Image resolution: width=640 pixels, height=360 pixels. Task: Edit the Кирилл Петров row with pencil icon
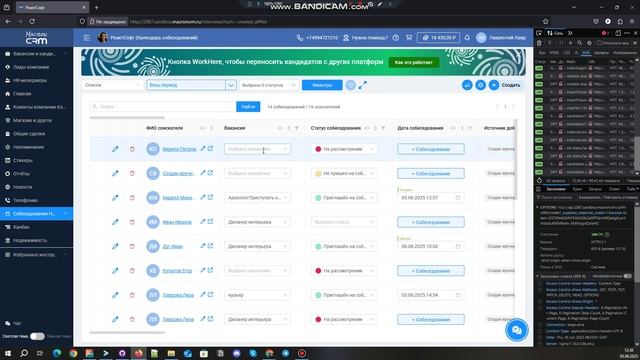[115, 149]
